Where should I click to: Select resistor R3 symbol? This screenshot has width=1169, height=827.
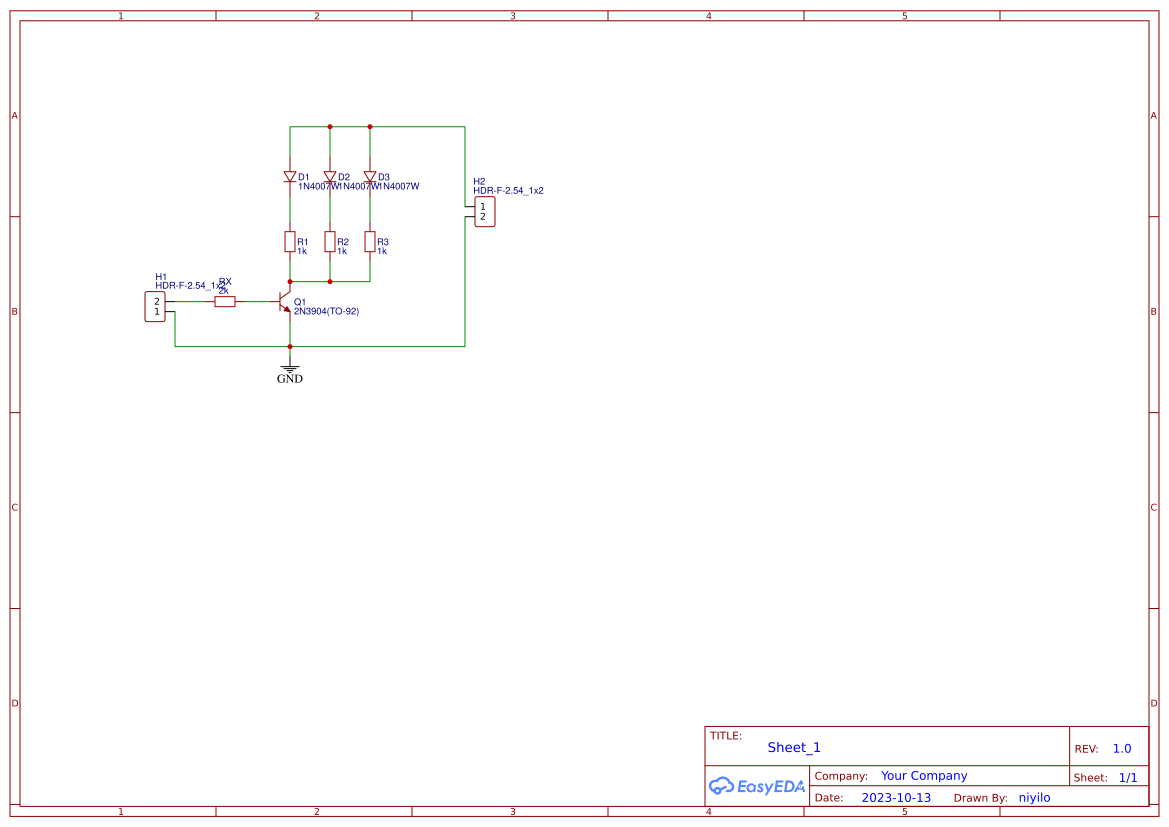(371, 243)
